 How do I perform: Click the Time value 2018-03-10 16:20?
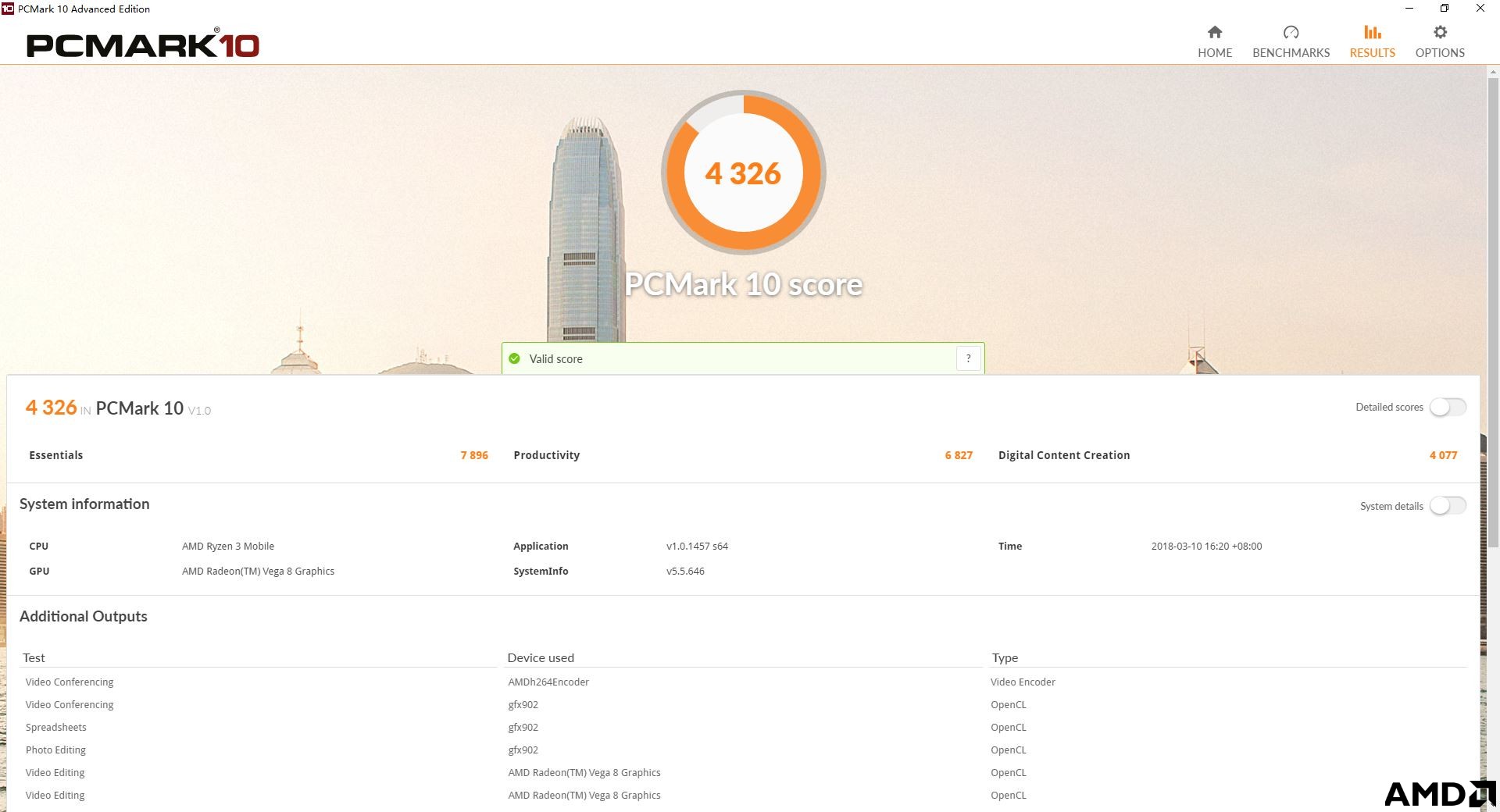pos(1206,546)
